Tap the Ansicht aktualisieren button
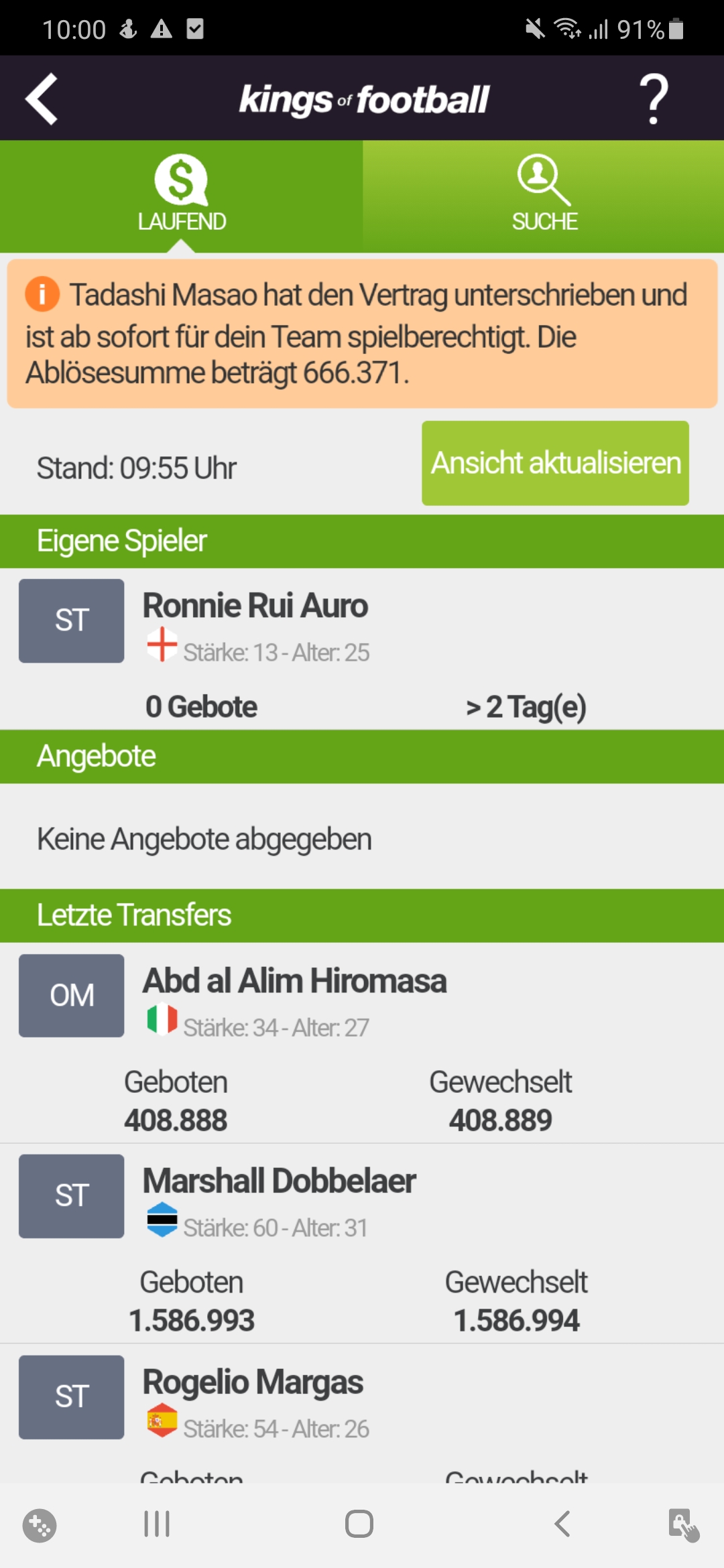724x1568 pixels. pyautogui.click(x=555, y=463)
